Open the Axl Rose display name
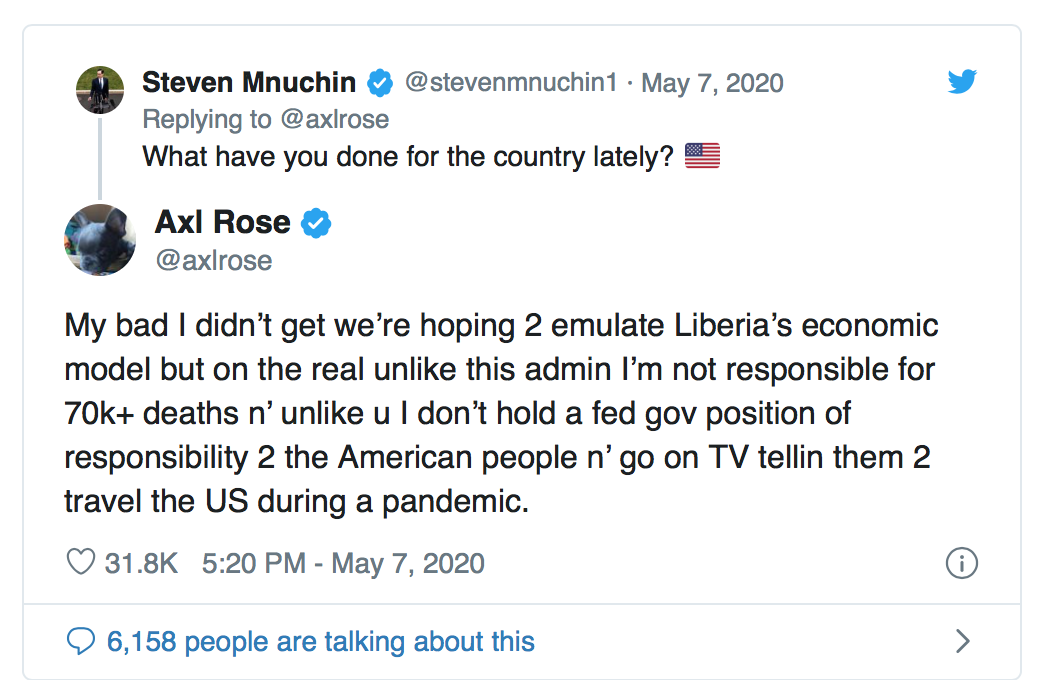1040x694 pixels. [222, 222]
